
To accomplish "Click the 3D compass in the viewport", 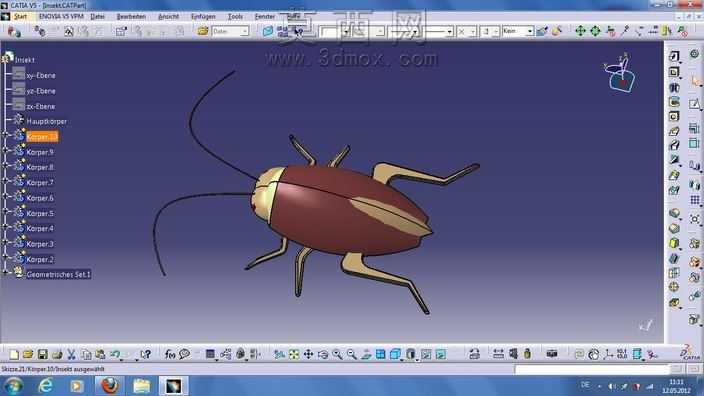I will [621, 74].
